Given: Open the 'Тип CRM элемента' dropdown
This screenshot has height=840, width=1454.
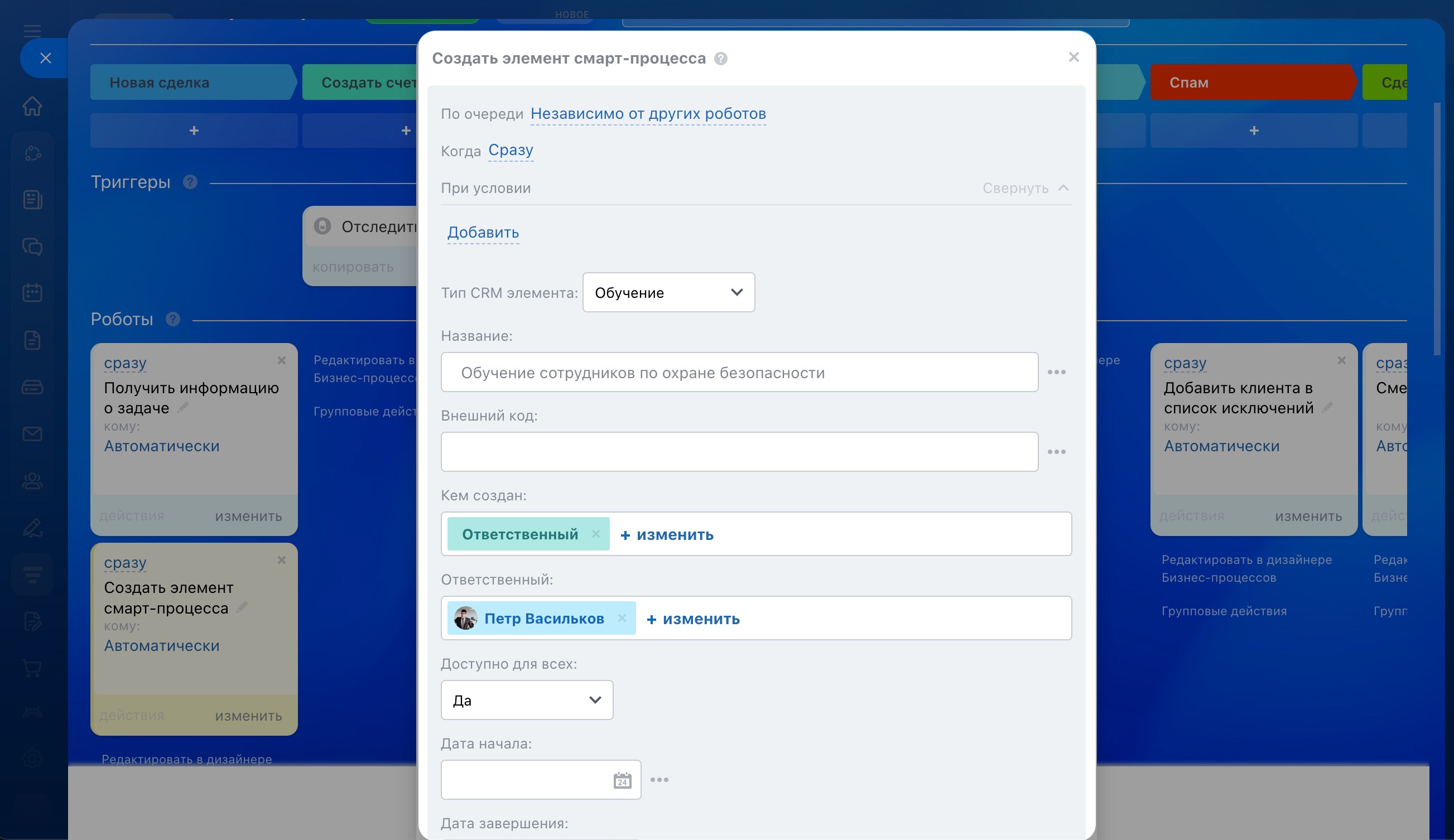Looking at the screenshot, I should pyautogui.click(x=668, y=292).
